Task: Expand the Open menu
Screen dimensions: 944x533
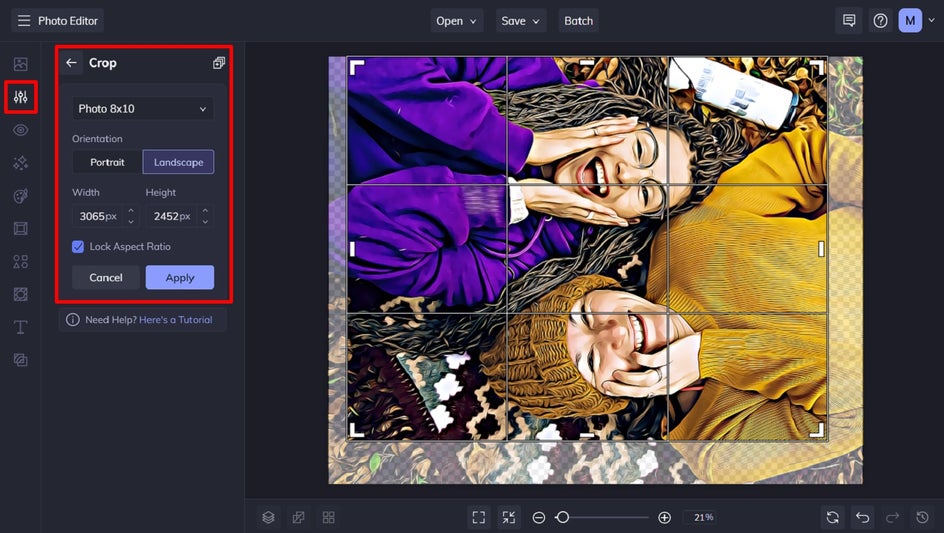Action: click(456, 20)
